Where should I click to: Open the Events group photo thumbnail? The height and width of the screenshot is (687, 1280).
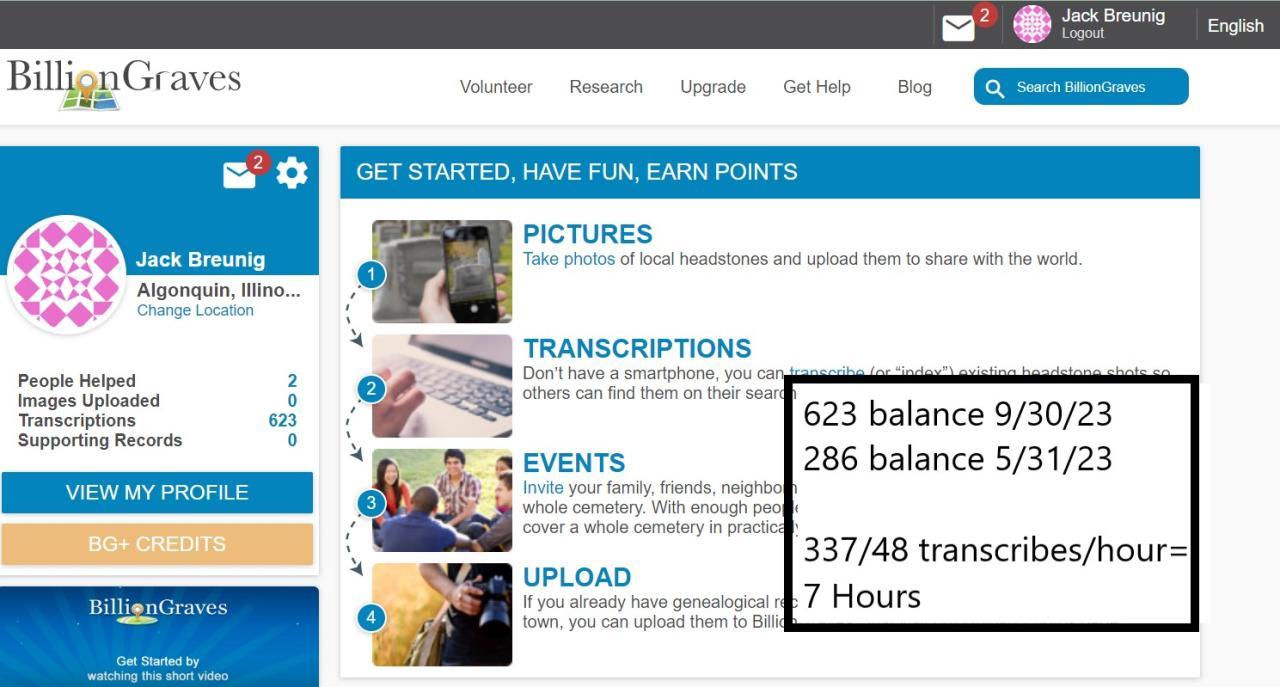[x=442, y=500]
